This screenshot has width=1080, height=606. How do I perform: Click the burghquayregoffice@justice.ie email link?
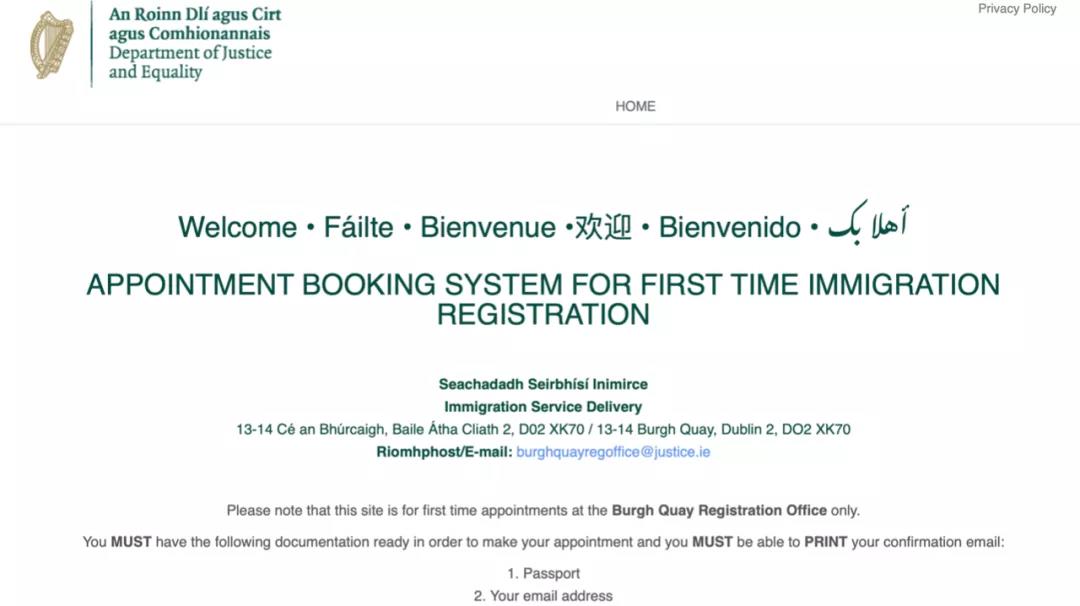[613, 452]
